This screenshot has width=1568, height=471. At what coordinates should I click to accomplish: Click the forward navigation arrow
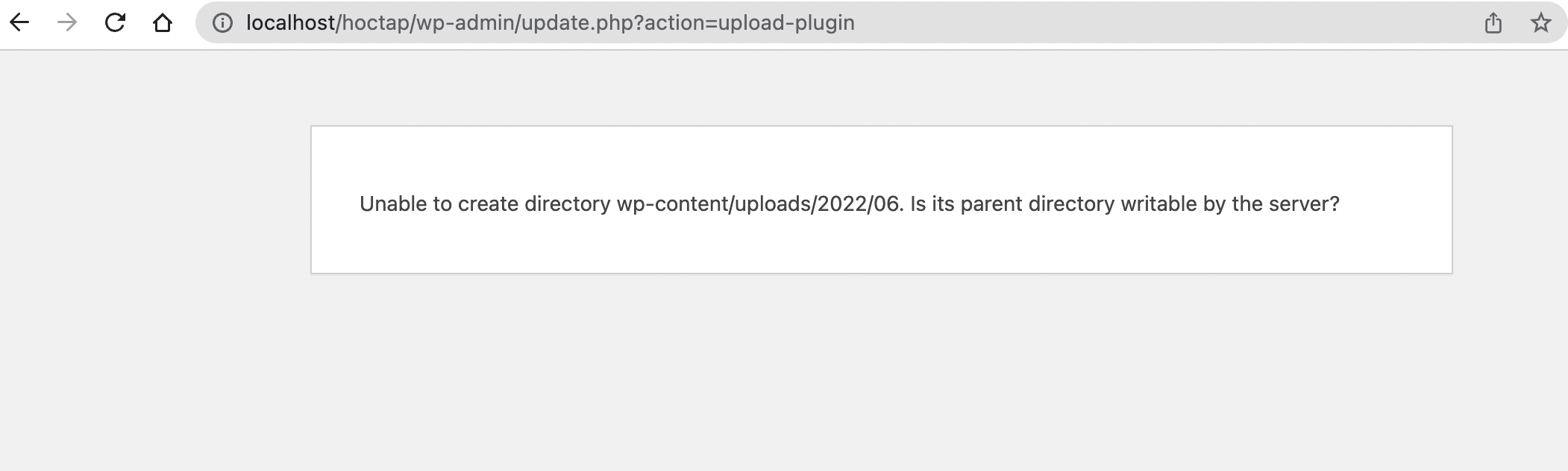click(x=67, y=23)
